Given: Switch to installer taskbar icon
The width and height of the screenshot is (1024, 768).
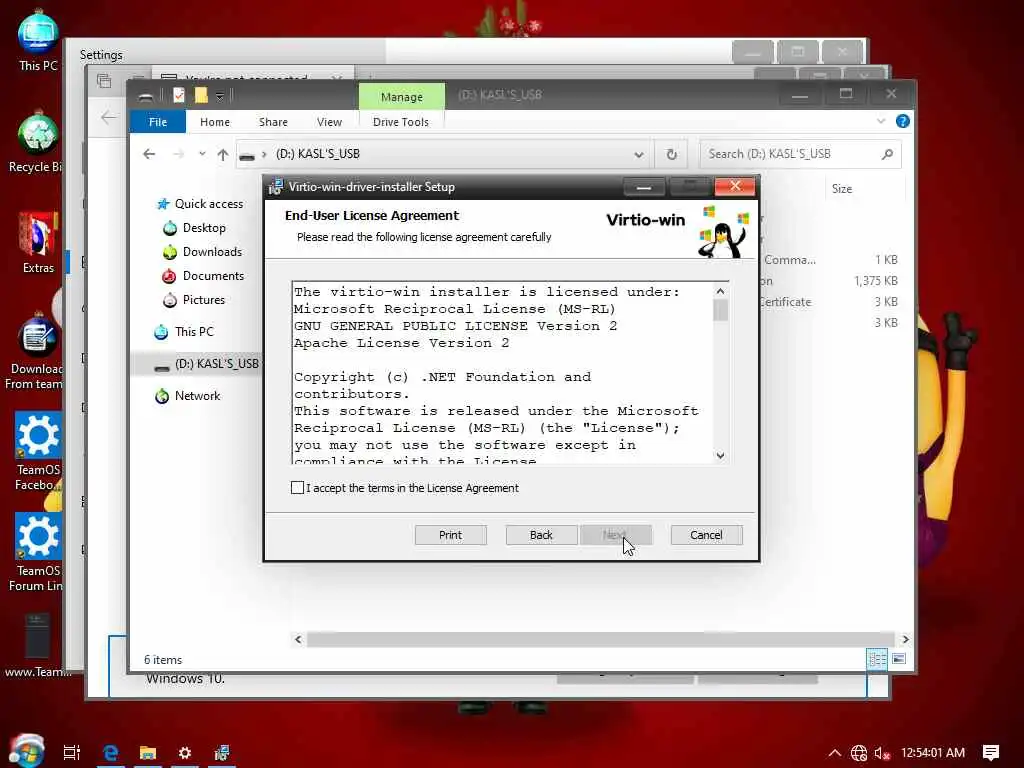Looking at the screenshot, I should tap(222, 753).
